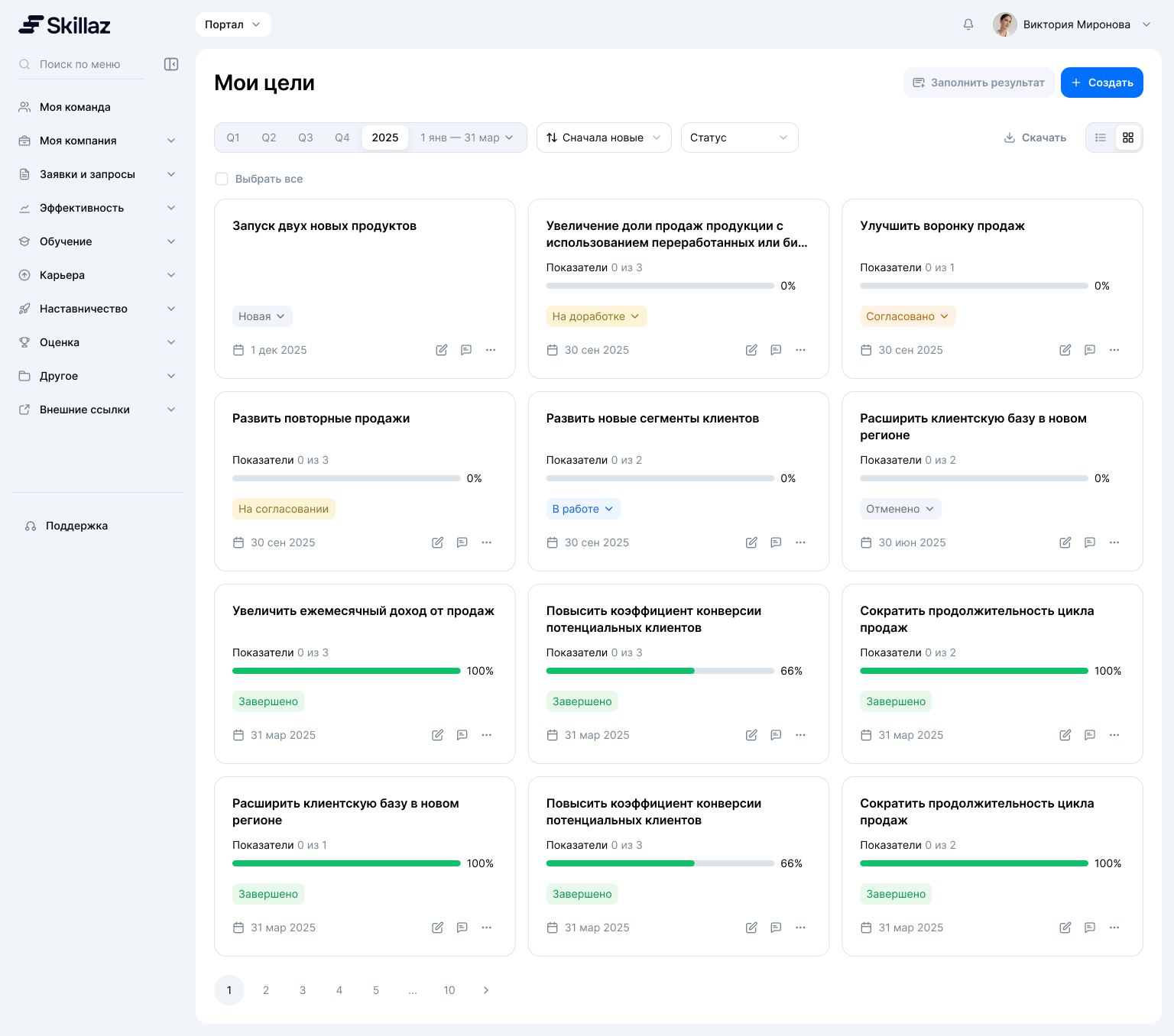The image size is (1174, 1036).
Task: Download goals via 'Скачать'
Action: point(1035,138)
